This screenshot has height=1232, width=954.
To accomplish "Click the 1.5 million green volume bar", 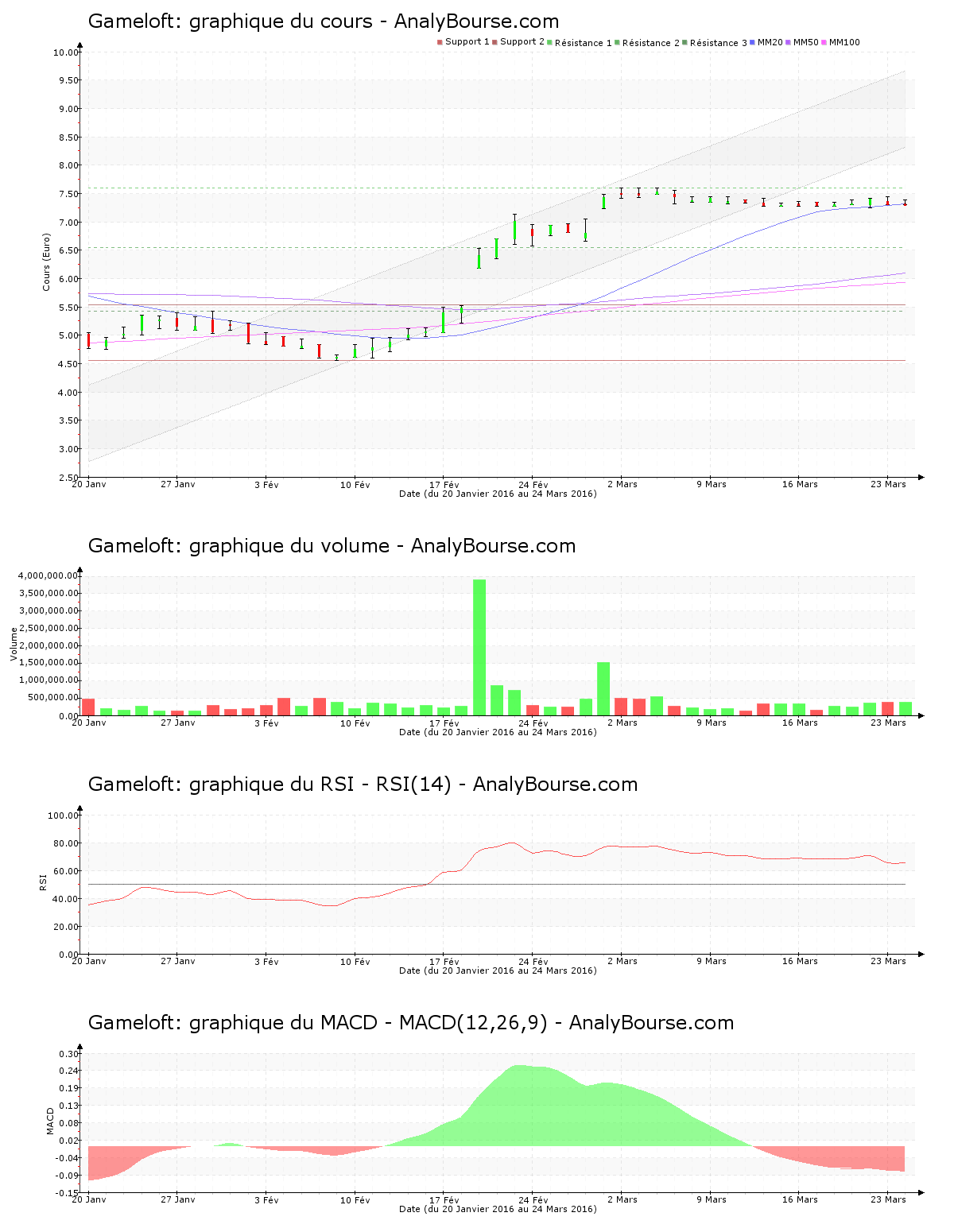I will [x=603, y=689].
